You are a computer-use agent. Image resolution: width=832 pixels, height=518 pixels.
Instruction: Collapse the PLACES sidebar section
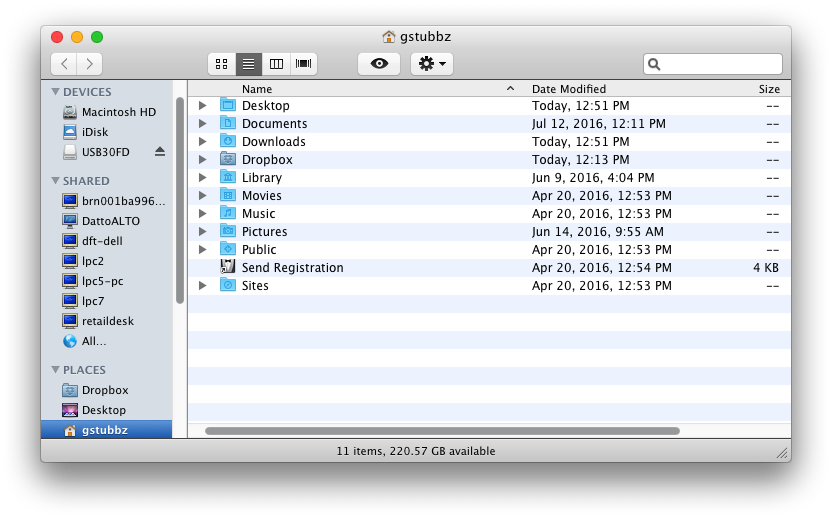55,369
